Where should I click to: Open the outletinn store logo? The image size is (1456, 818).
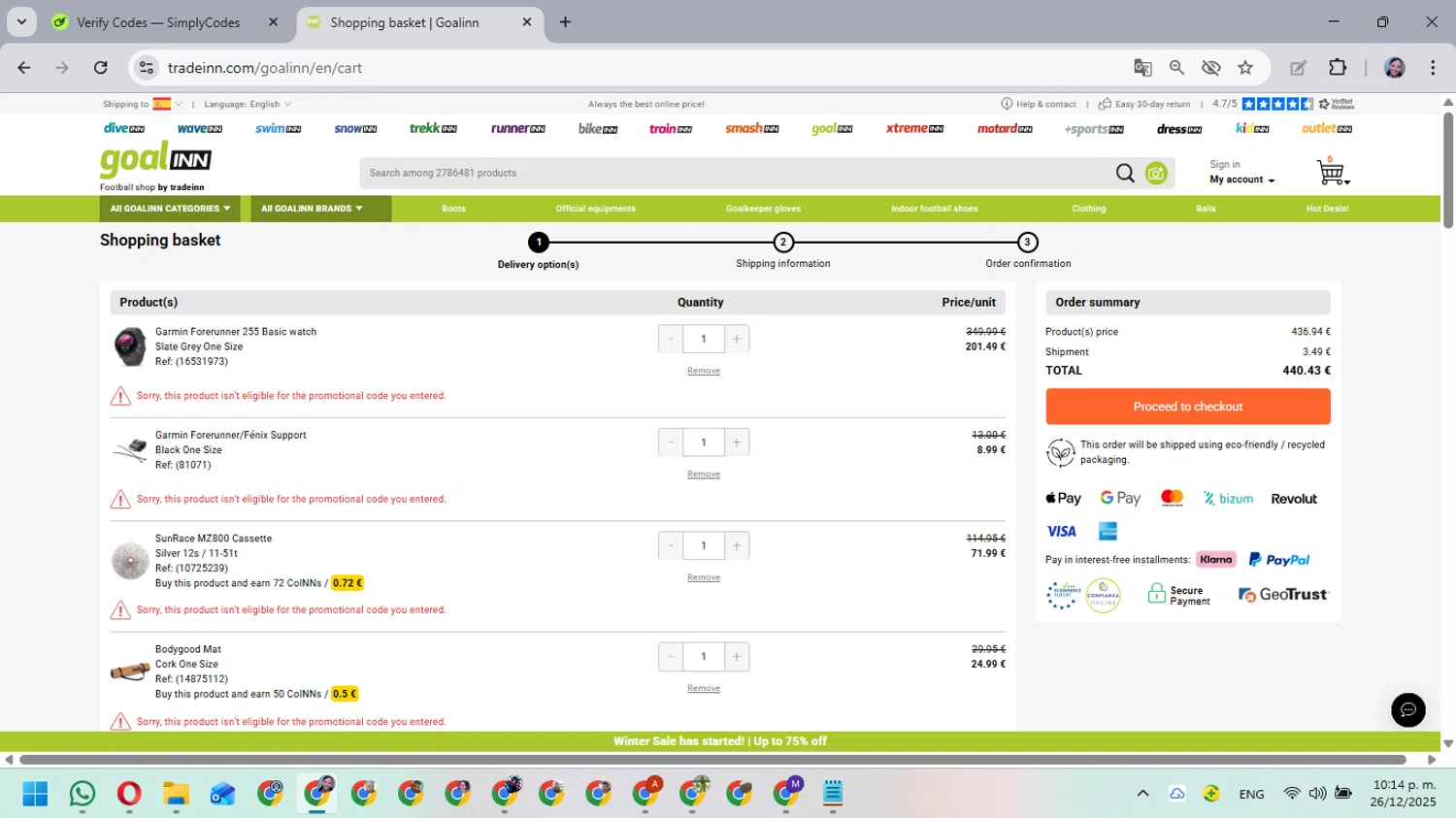1327,128
